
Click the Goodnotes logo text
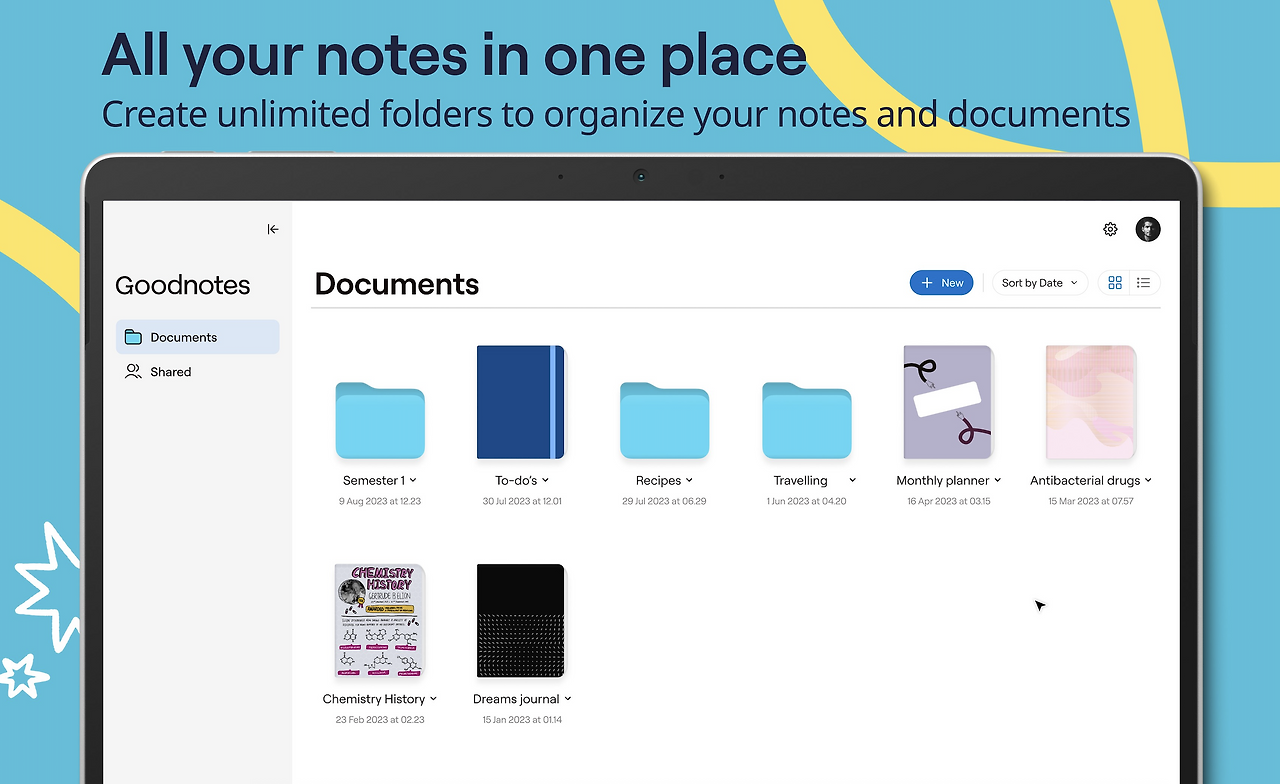point(182,286)
